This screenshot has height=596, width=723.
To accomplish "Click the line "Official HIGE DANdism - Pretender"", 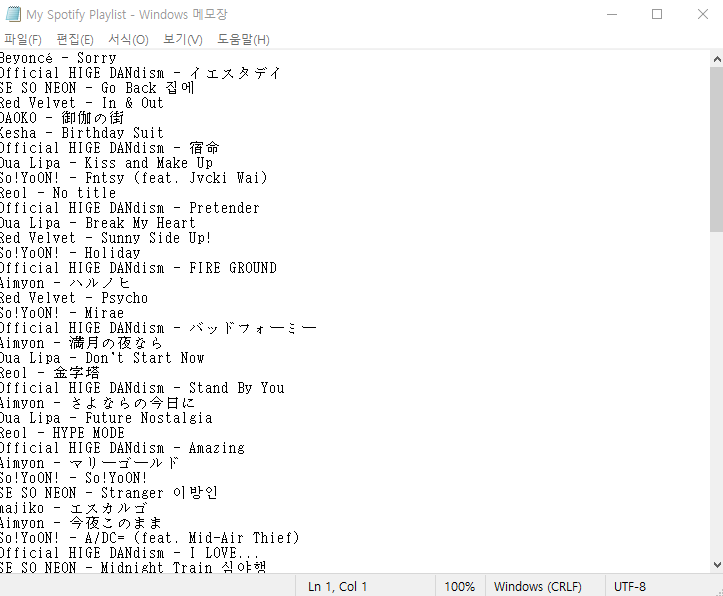I will 130,208.
